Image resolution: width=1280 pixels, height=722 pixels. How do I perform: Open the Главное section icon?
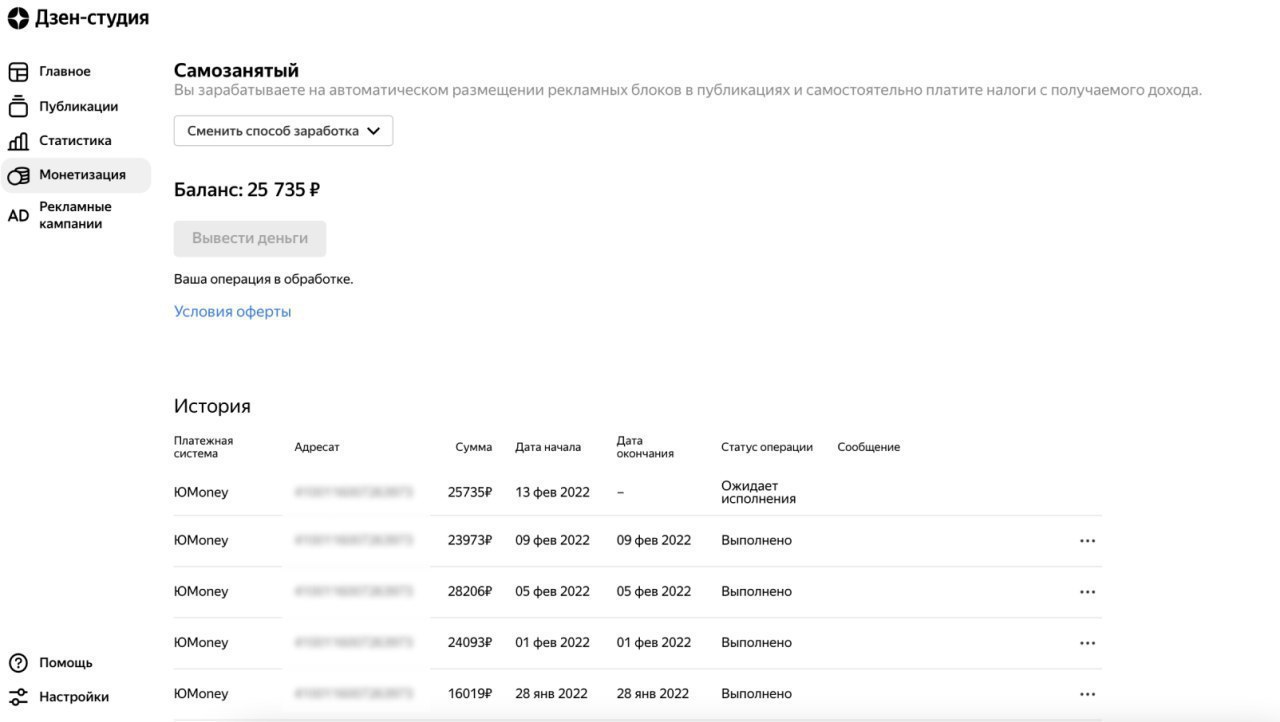point(18,72)
